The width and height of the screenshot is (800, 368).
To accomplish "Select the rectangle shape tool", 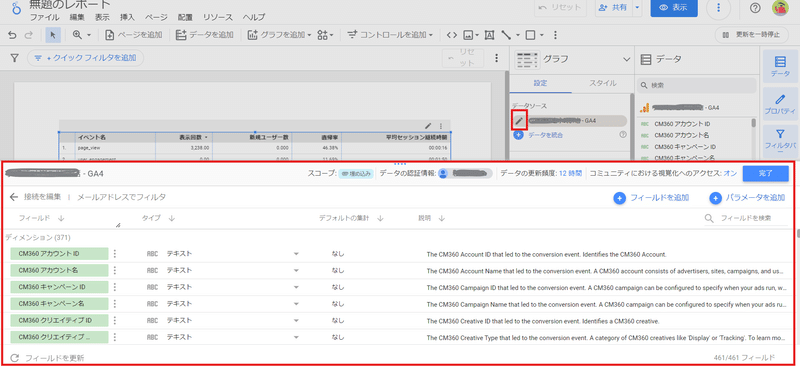I will (x=531, y=35).
